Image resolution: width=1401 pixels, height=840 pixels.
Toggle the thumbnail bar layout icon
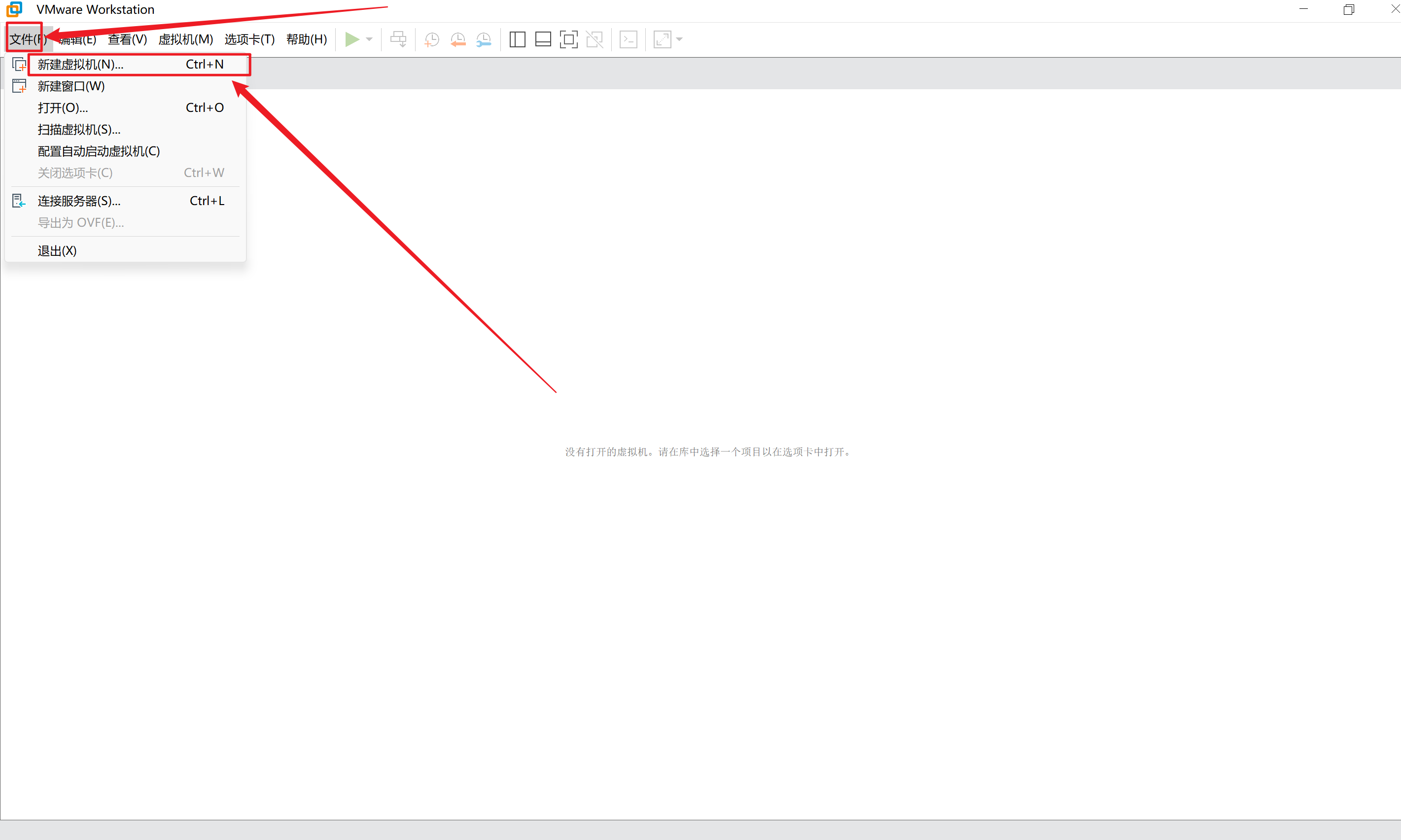point(543,39)
